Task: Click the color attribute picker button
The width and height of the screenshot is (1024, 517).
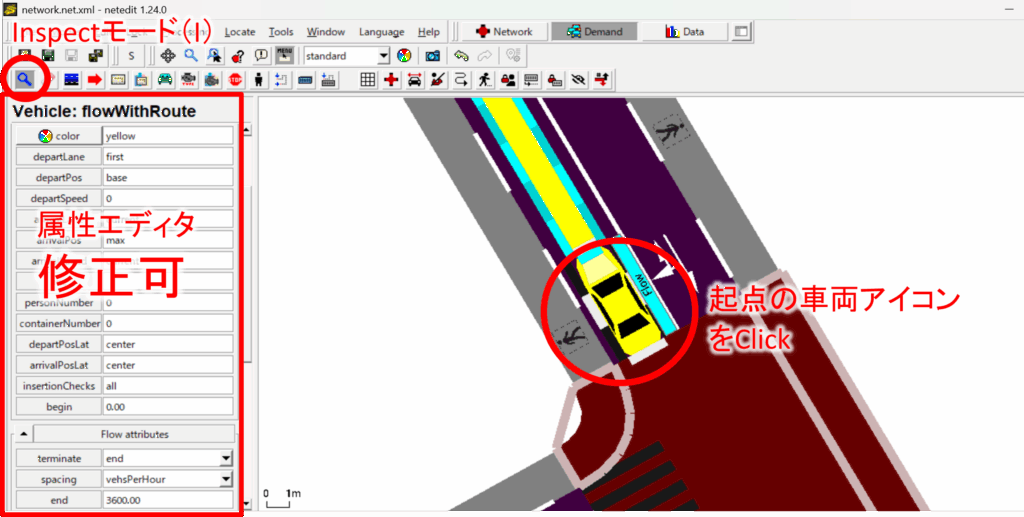Action: tap(58, 136)
